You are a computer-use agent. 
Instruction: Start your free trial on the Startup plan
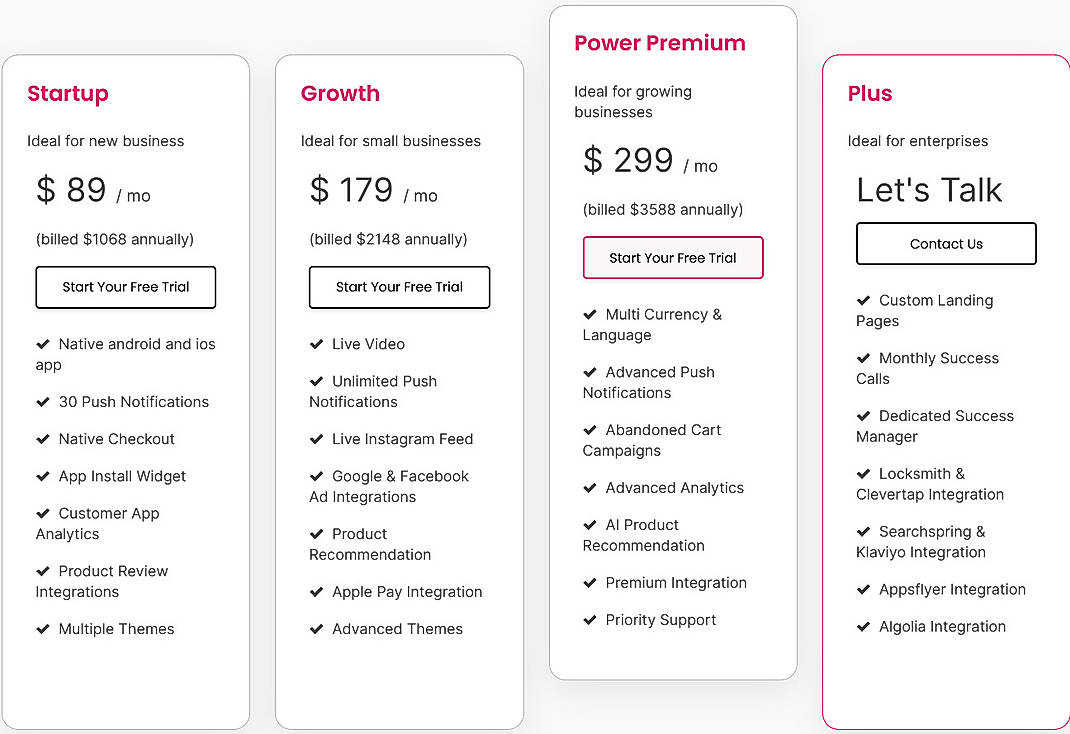click(125, 287)
